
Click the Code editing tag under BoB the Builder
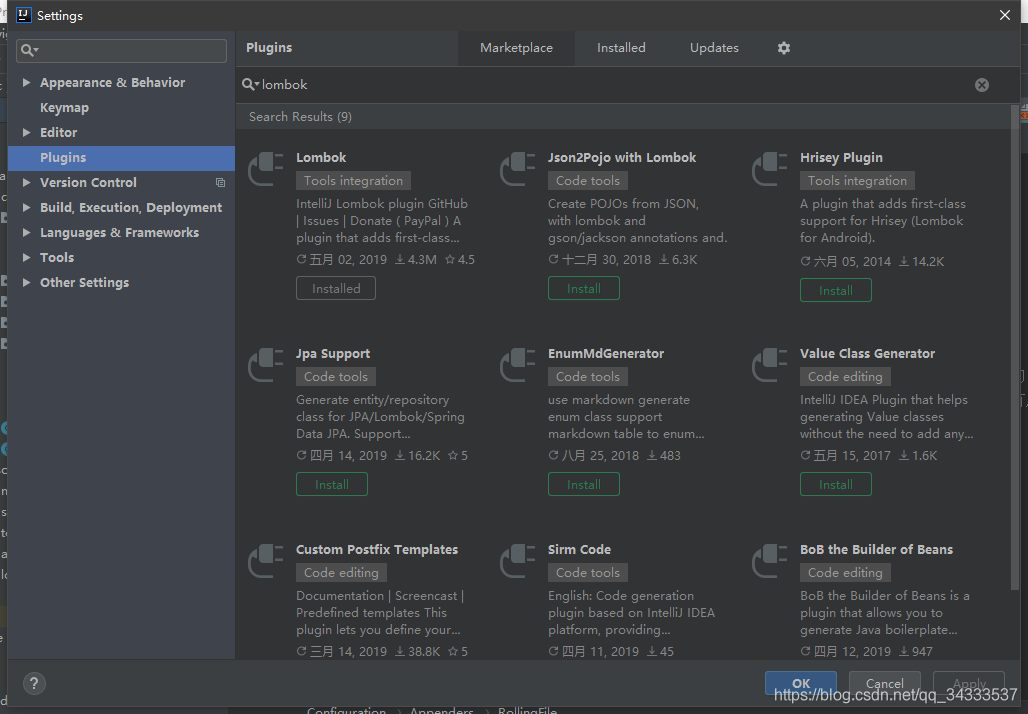[x=844, y=572]
